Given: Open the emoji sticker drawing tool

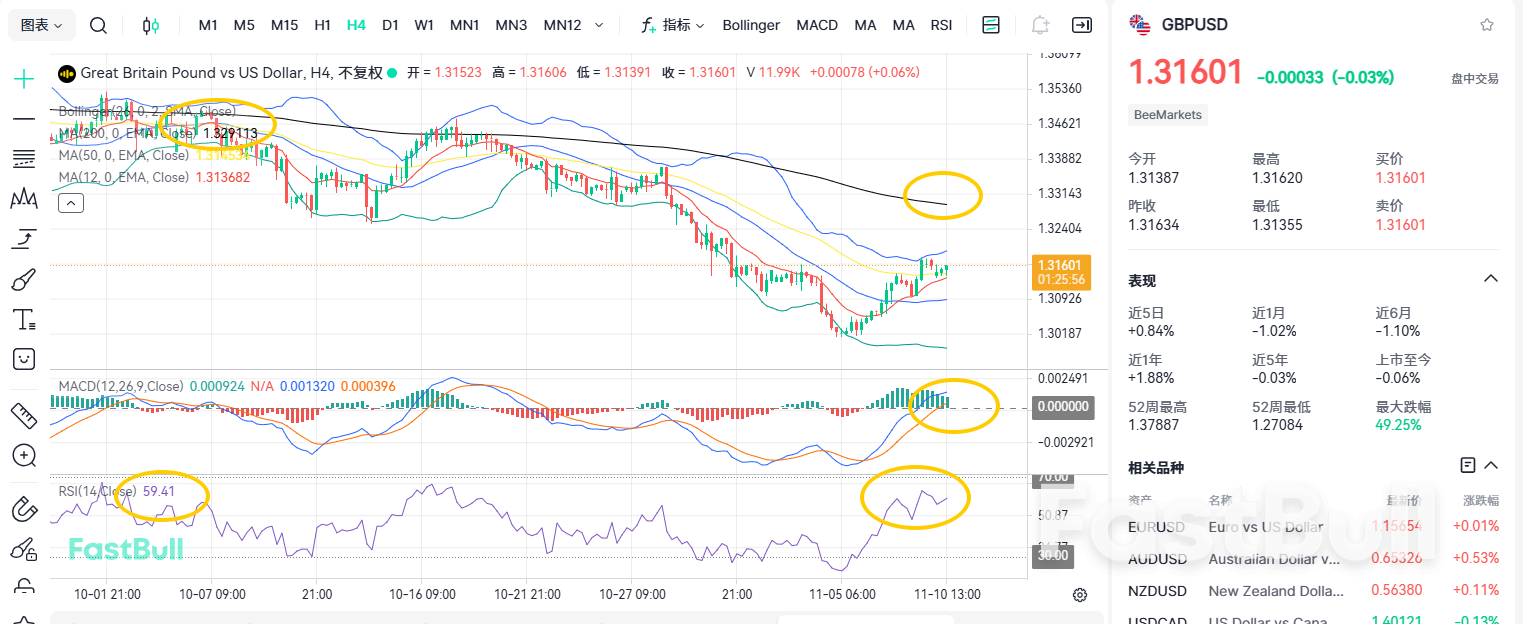Looking at the screenshot, I should [x=22, y=358].
